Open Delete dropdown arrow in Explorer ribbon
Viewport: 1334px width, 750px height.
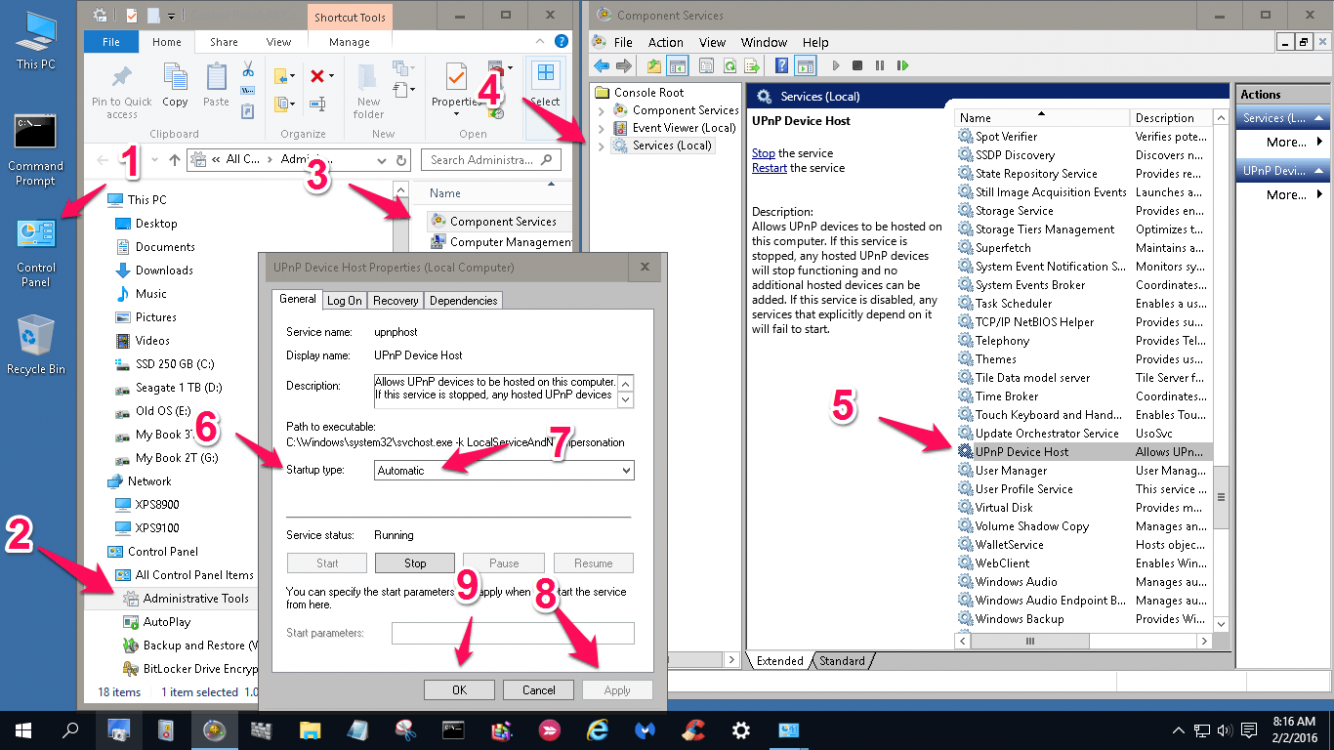(x=331, y=76)
